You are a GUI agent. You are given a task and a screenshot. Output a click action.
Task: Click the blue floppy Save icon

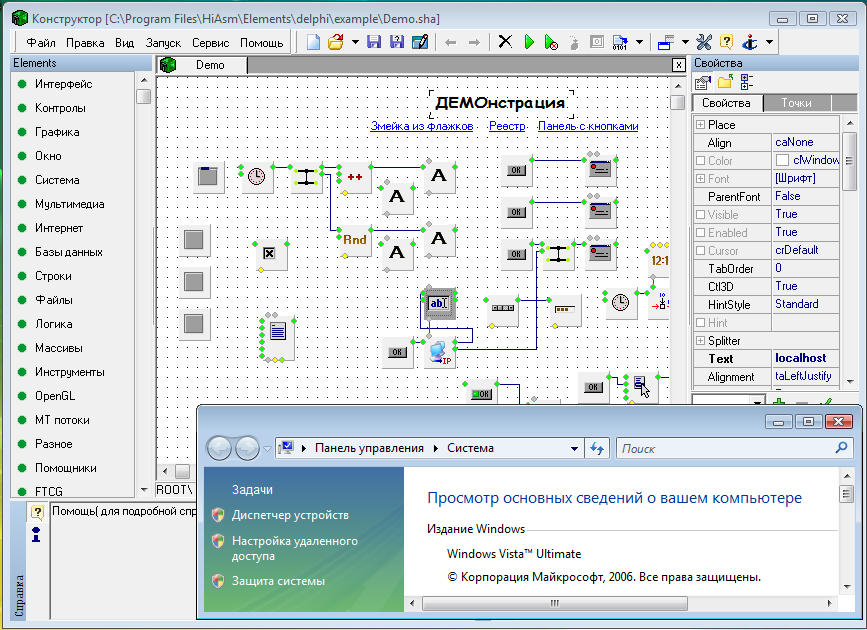[374, 42]
